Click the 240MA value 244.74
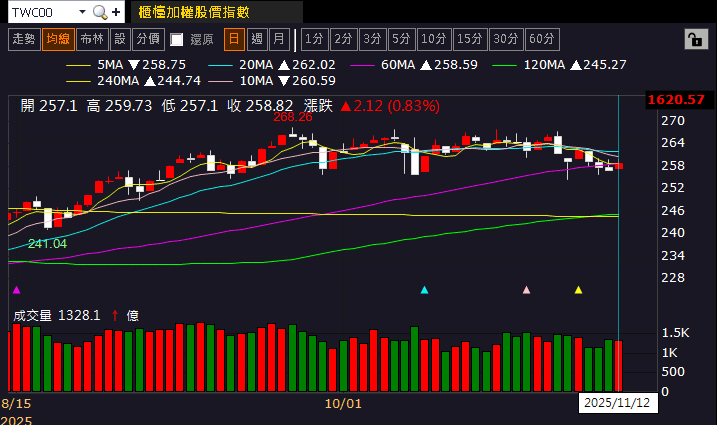Screen dimensions: 717x425 (x=179, y=81)
